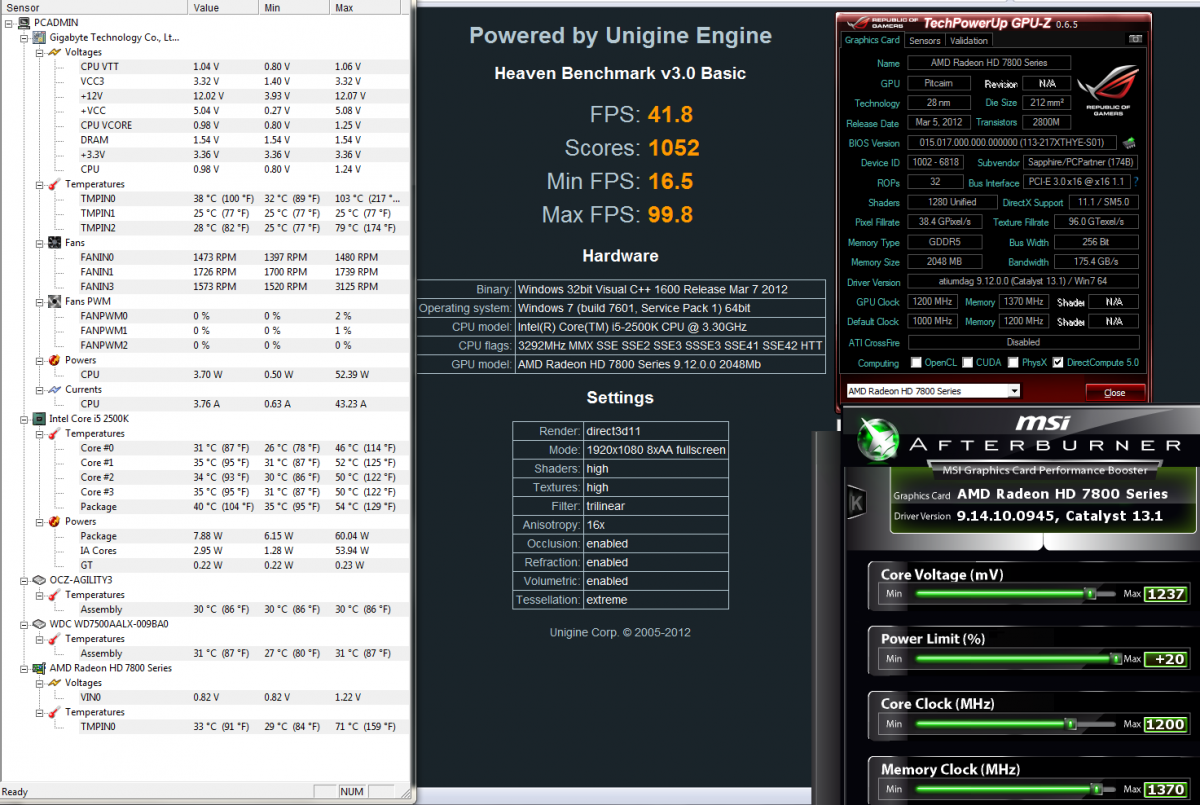Click the PCADMIN computer icon in HWMonitor

[x=25, y=22]
